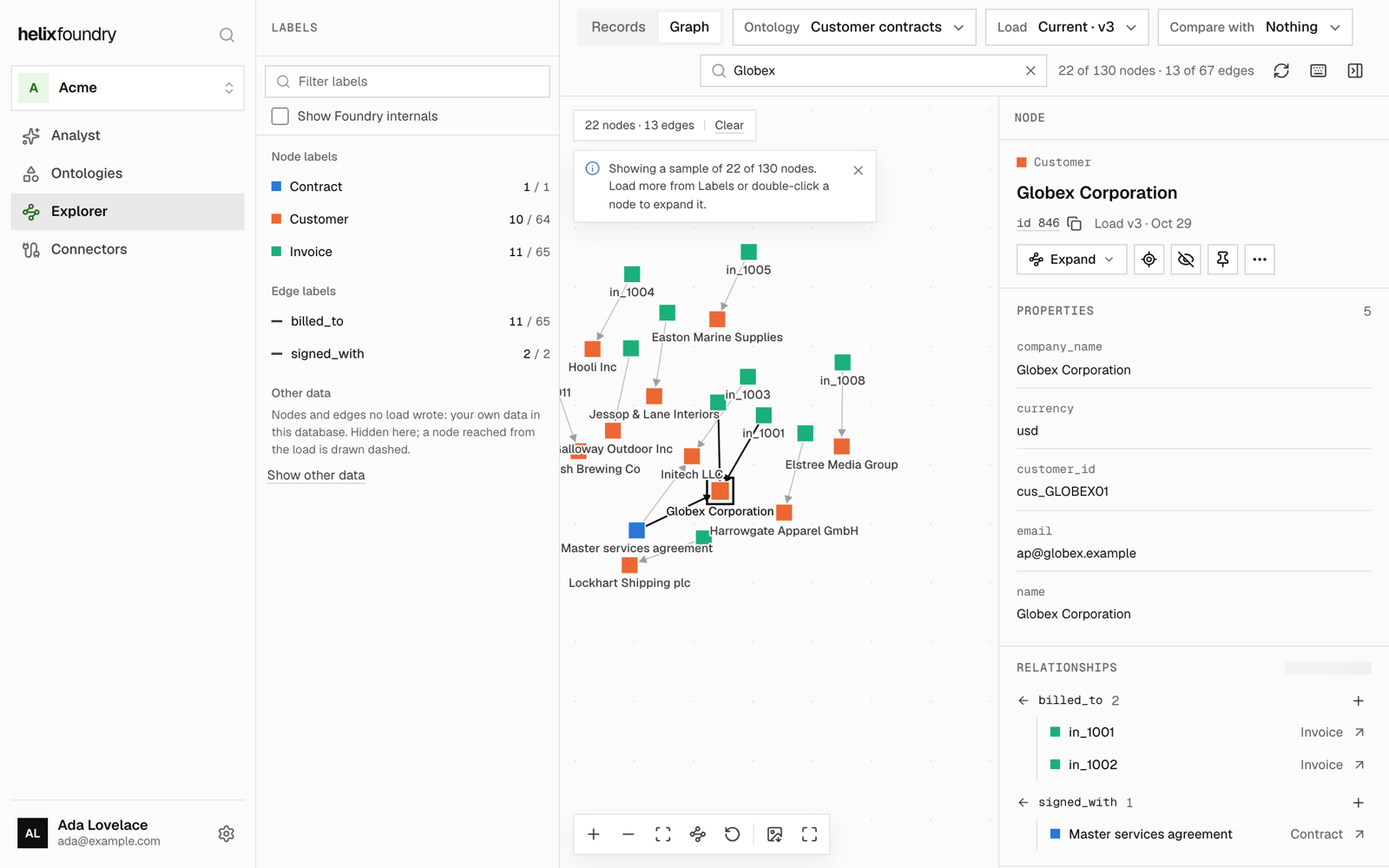Clear the 22 nodes selection
The image size is (1389, 868).
tap(729, 125)
